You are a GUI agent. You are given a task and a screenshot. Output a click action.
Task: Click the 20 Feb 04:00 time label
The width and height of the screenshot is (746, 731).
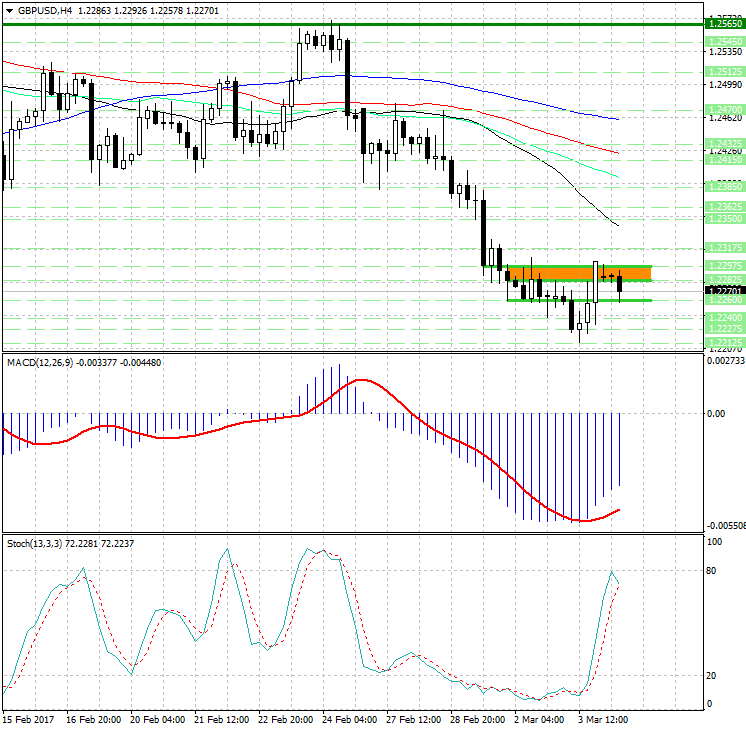[x=157, y=719]
